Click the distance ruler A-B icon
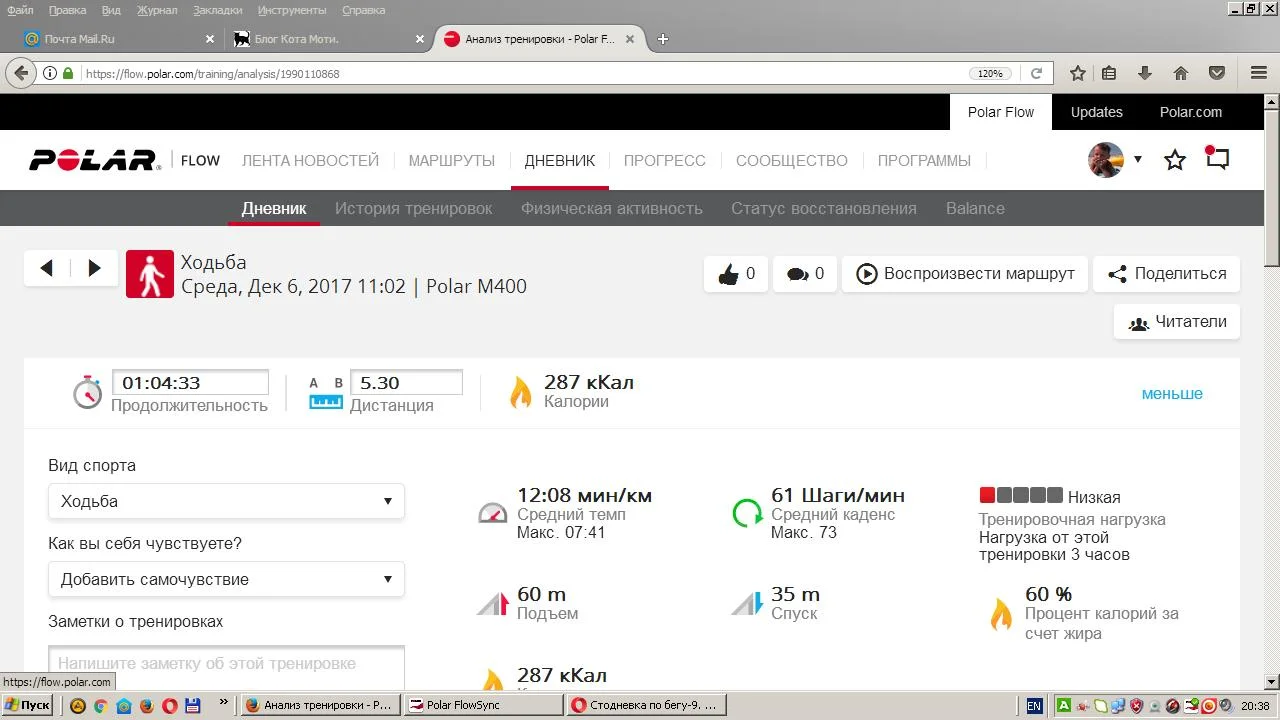The width and height of the screenshot is (1280, 720). (x=326, y=393)
